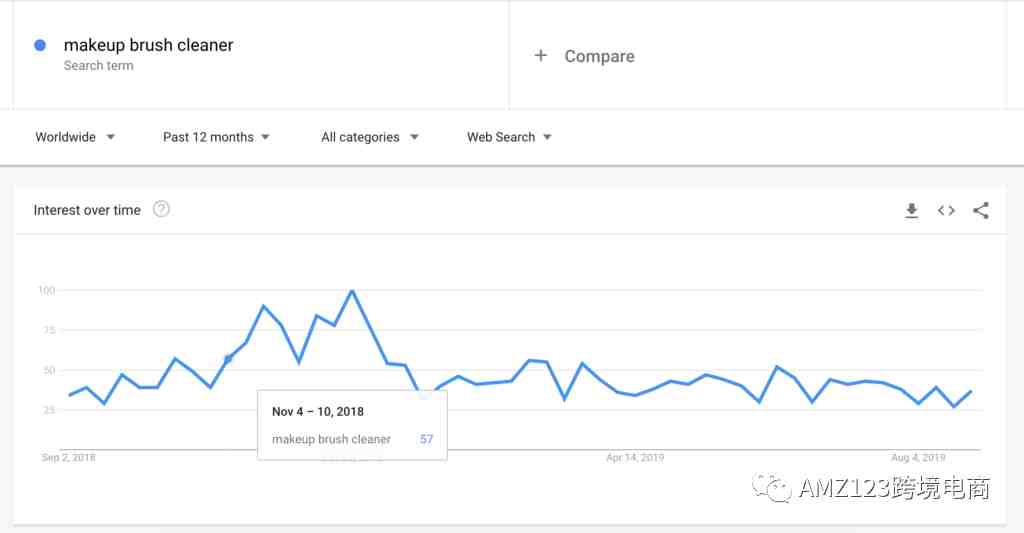
Task: Click the value 57 in the tooltip
Action: tap(426, 439)
